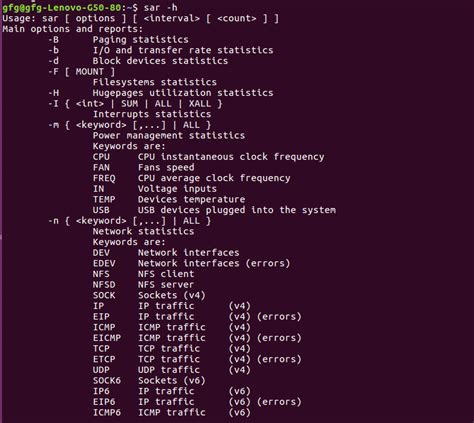
Task: Click 'Hugepages utilization statistics' text
Action: 183,93
